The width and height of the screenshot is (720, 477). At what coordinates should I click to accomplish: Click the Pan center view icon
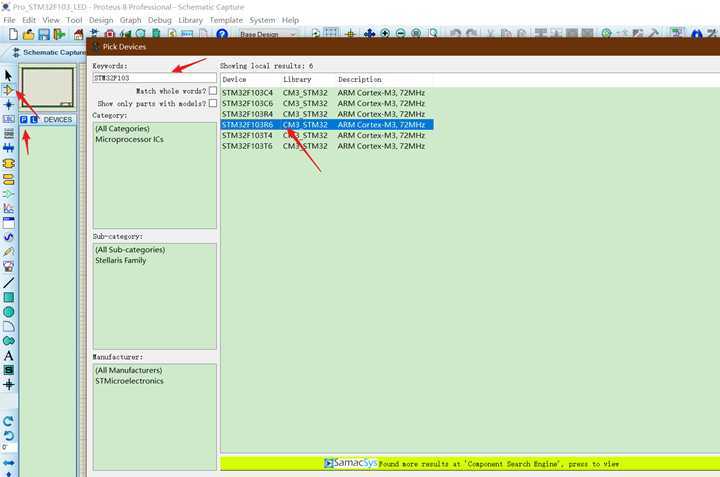[369, 34]
